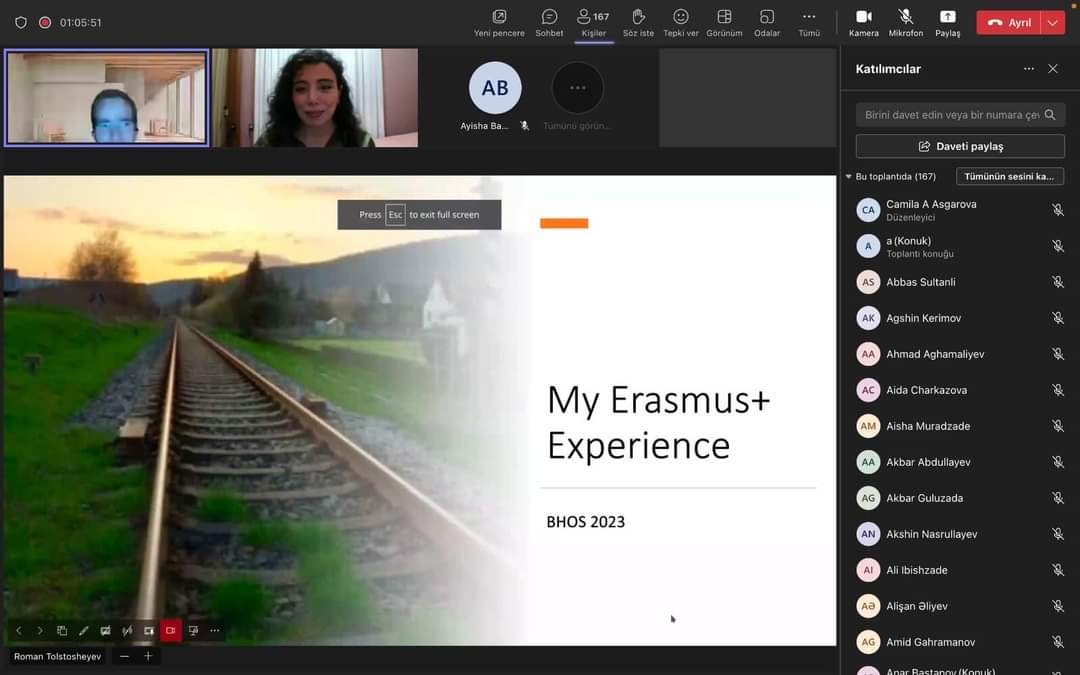1080x675 pixels.
Task: Close the Katılımcılar panel
Action: click(x=1052, y=69)
